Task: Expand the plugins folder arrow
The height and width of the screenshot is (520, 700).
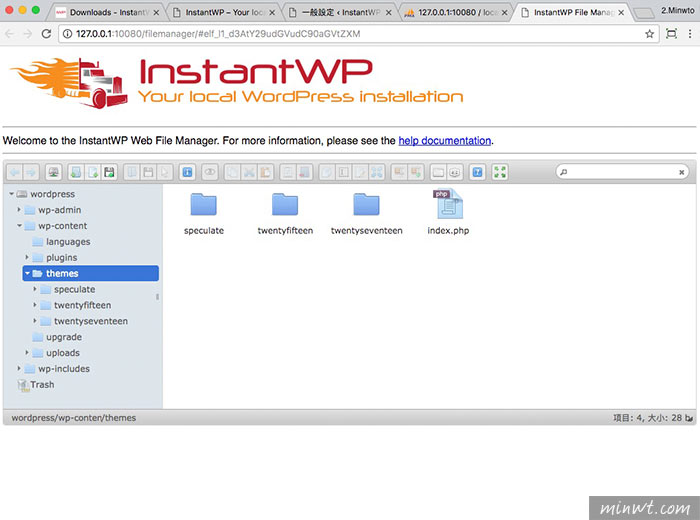Action: (x=27, y=257)
